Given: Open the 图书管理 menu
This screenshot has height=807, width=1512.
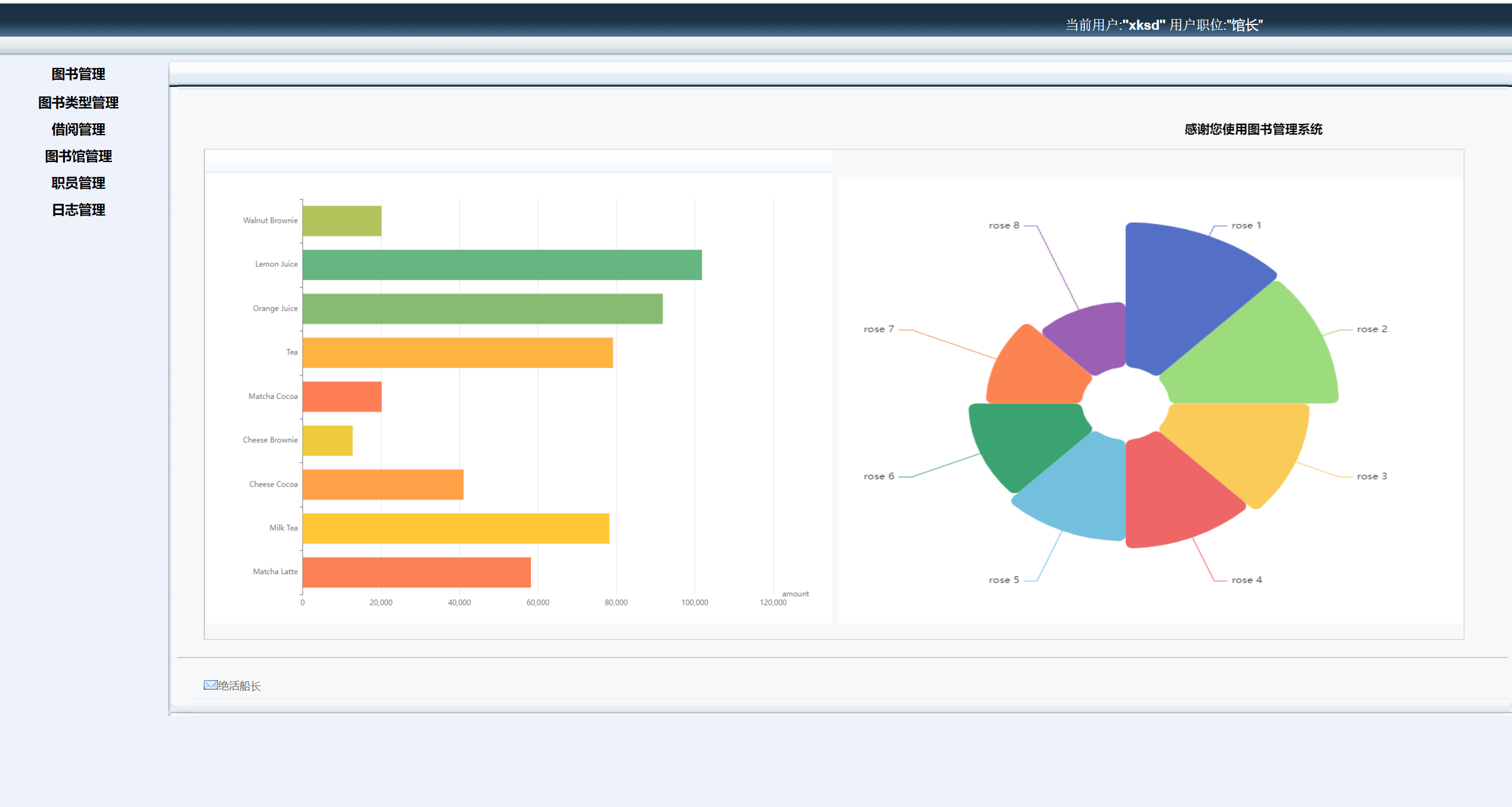Looking at the screenshot, I should click(x=78, y=74).
